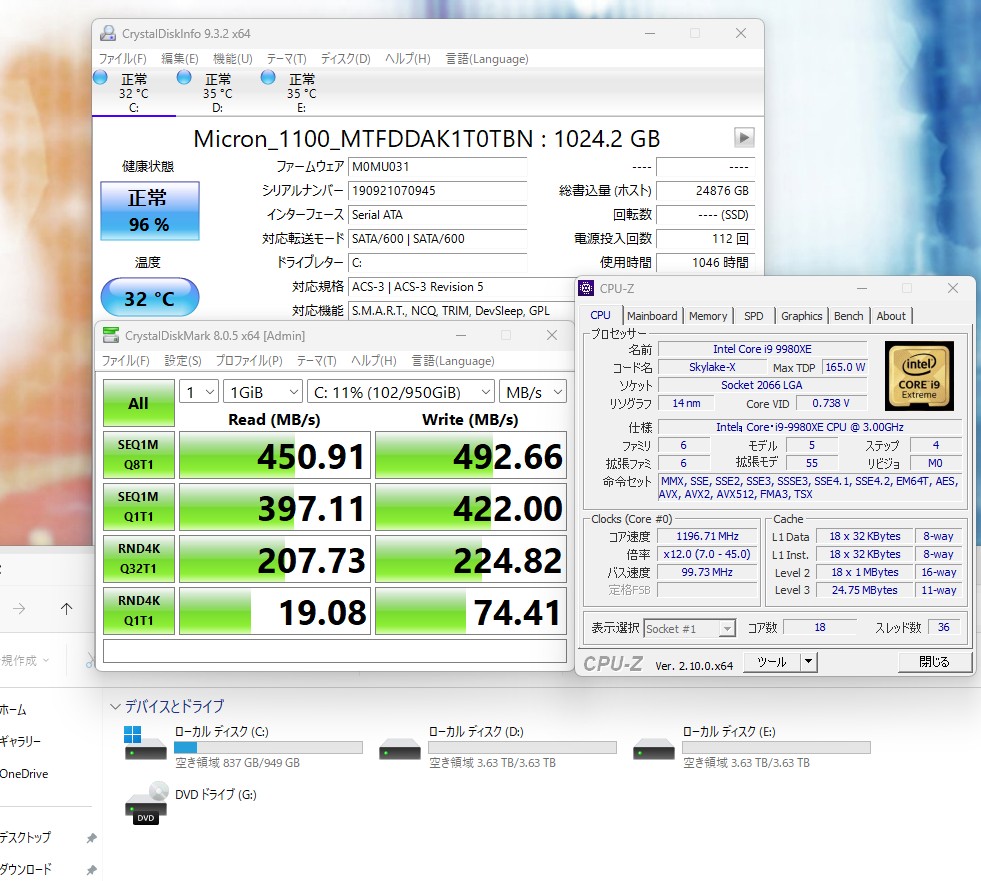Open the test count dropdown showing 1

click(x=199, y=392)
